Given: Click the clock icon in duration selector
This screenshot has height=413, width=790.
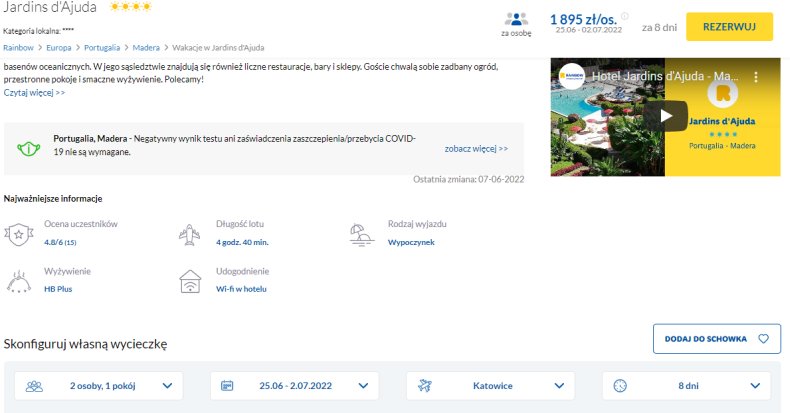Looking at the screenshot, I should click(x=620, y=386).
